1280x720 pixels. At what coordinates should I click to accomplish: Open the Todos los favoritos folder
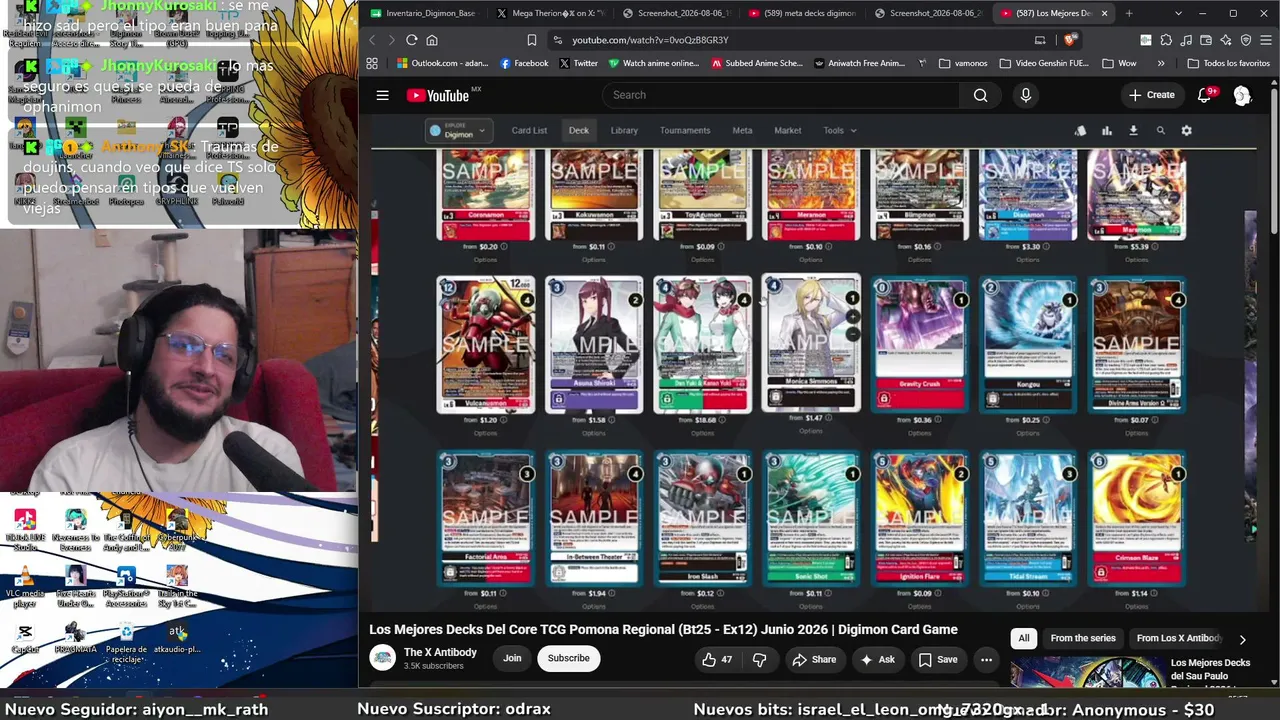[1228, 63]
